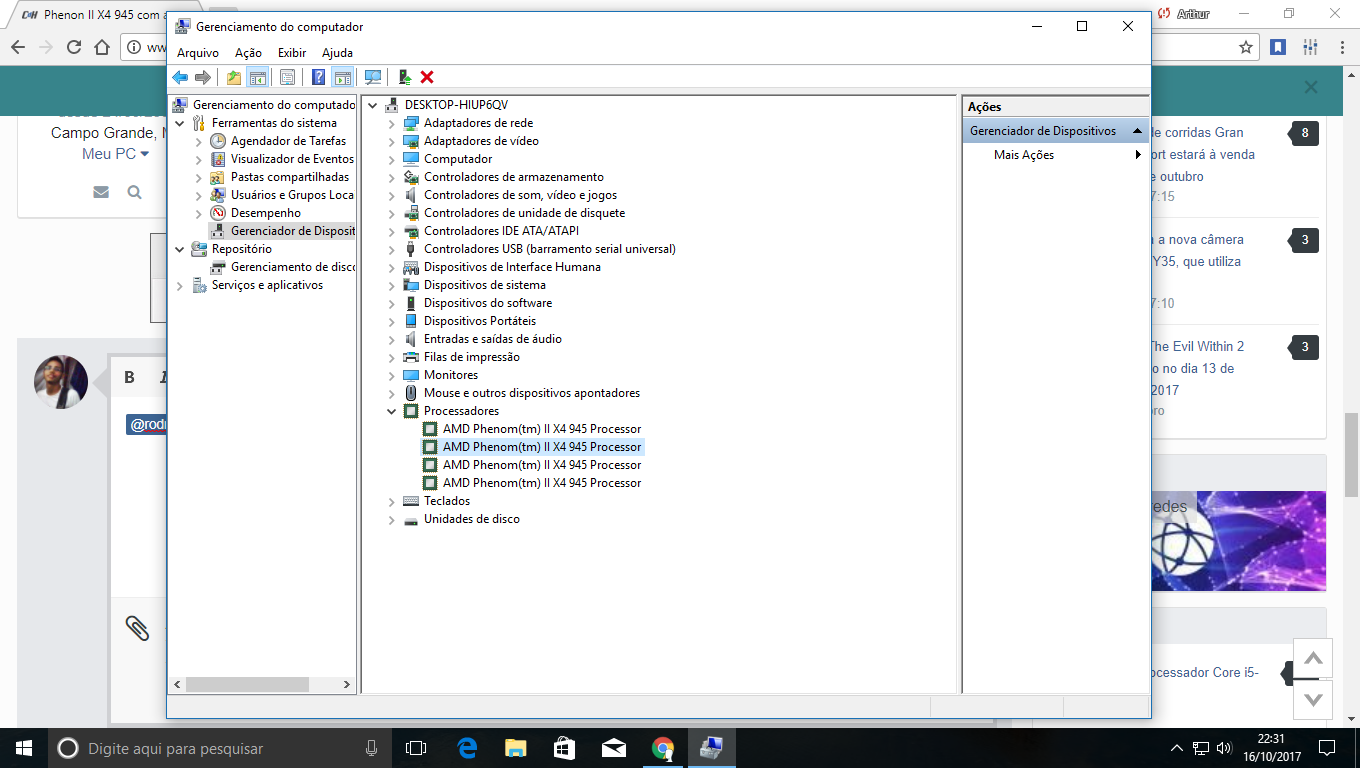The width and height of the screenshot is (1360, 768).
Task: Click the Update driver toolbar icon
Action: 405,77
